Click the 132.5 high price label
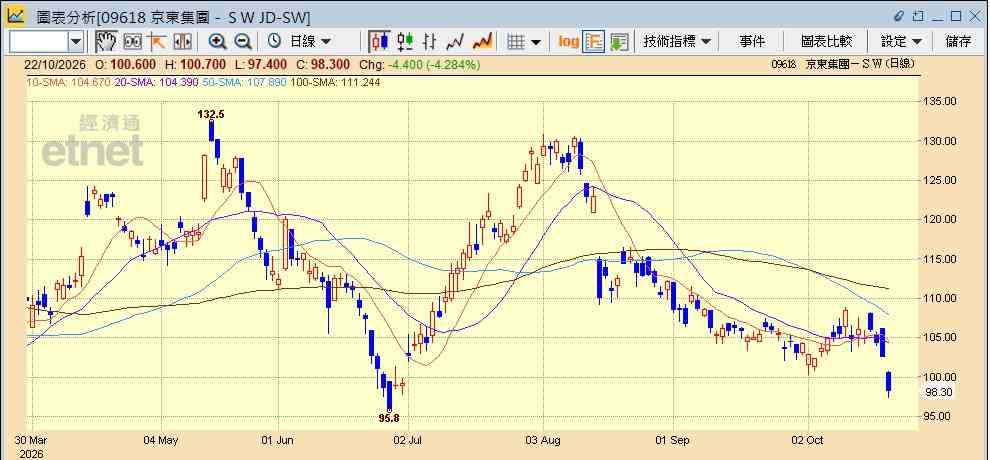990x460 pixels. 211,114
